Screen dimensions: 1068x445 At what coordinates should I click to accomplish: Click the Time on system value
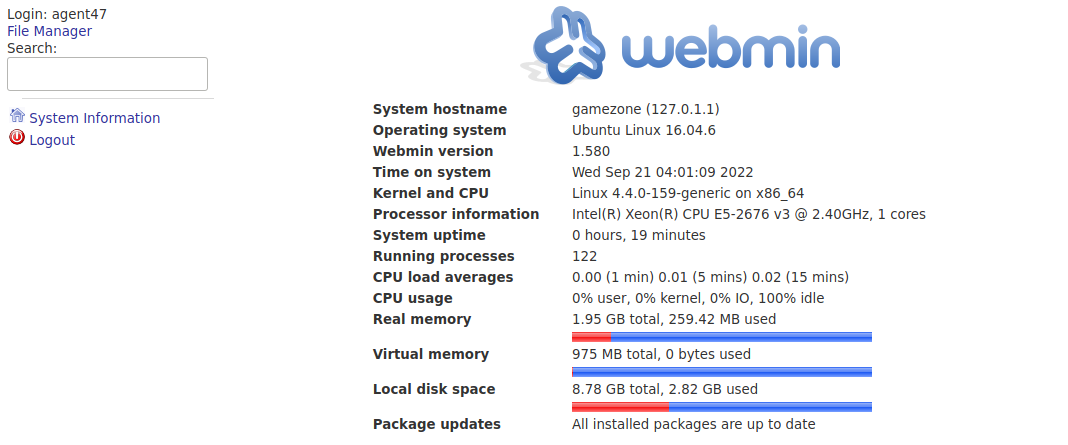coord(663,172)
